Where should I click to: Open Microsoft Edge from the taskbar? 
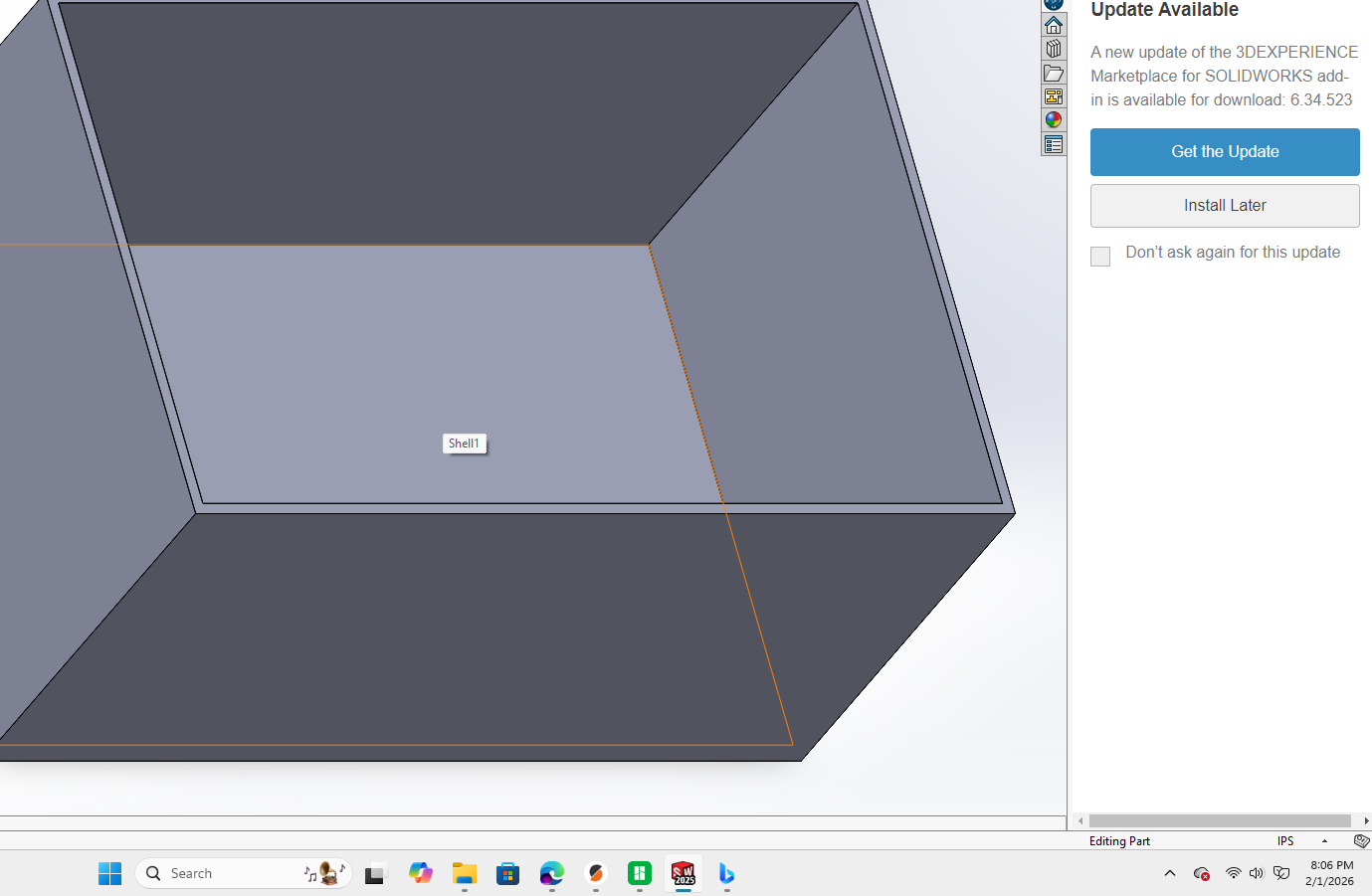click(552, 873)
